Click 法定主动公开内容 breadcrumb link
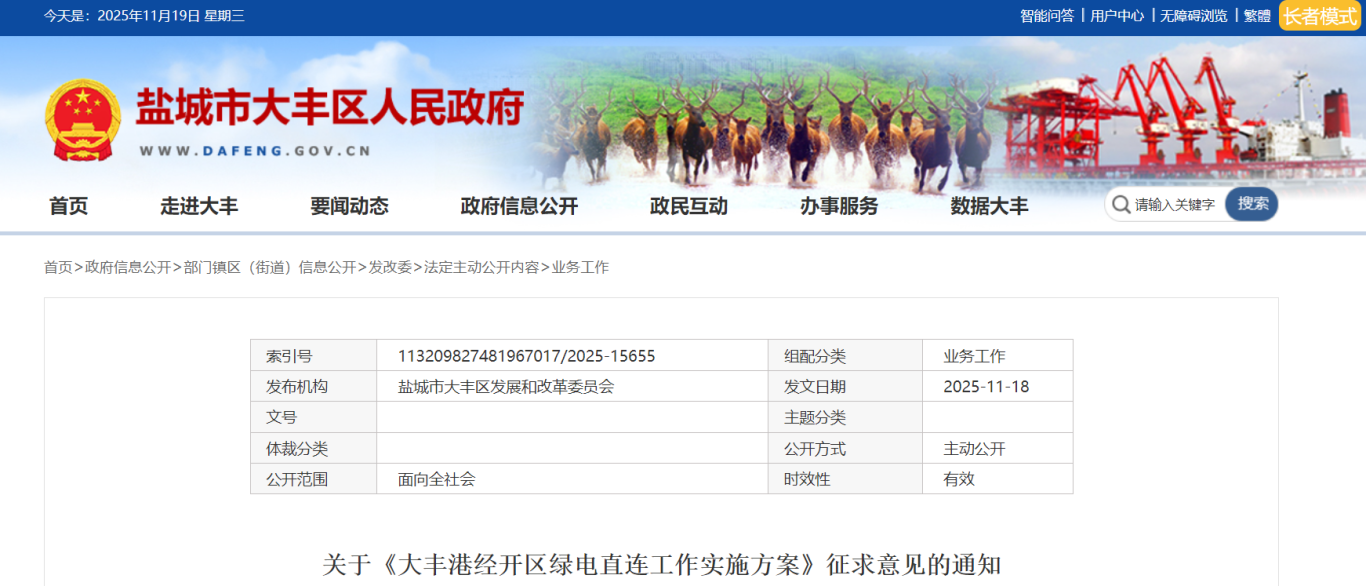This screenshot has width=1366, height=586. [x=481, y=267]
